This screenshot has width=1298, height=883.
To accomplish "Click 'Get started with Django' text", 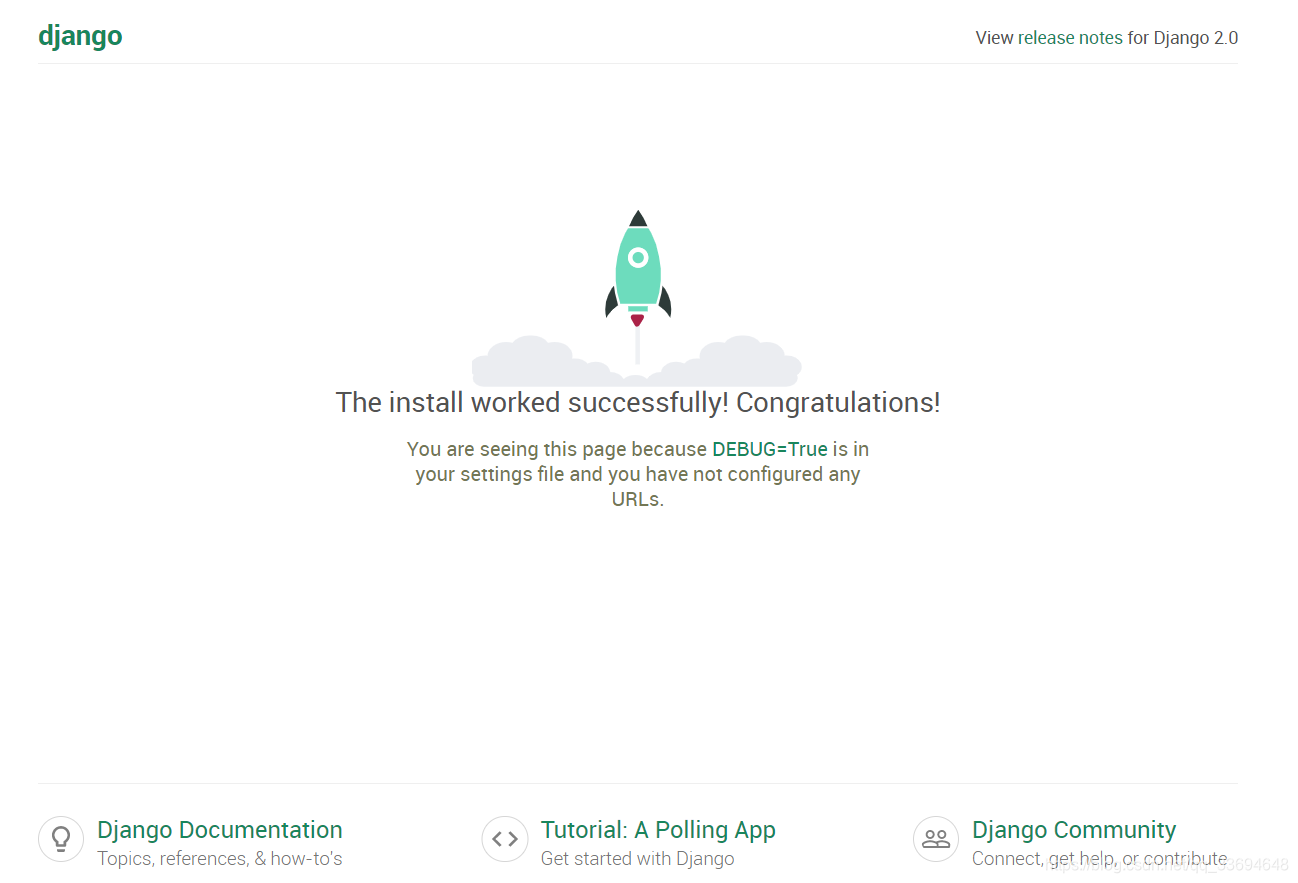I will pos(638,859).
